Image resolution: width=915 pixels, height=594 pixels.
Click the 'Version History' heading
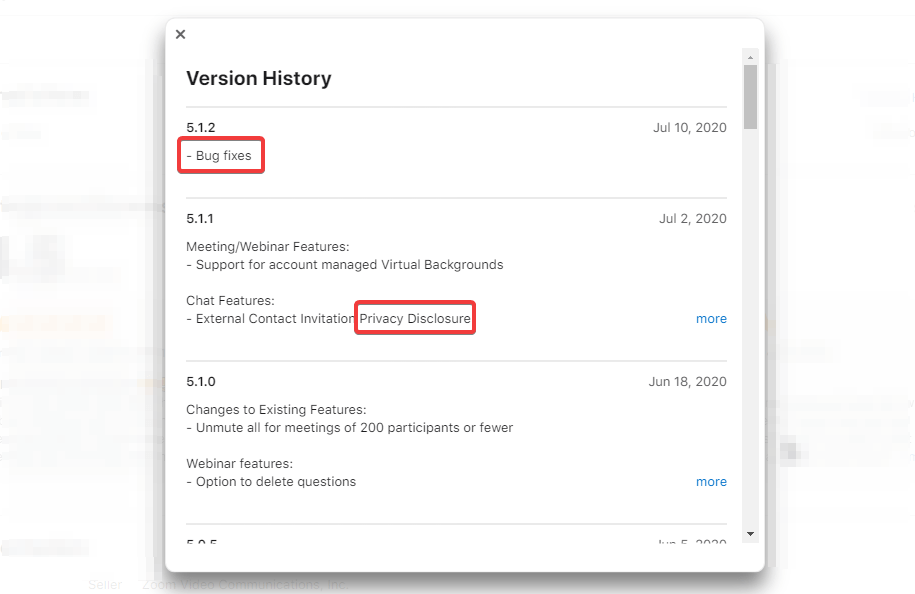[x=259, y=78]
